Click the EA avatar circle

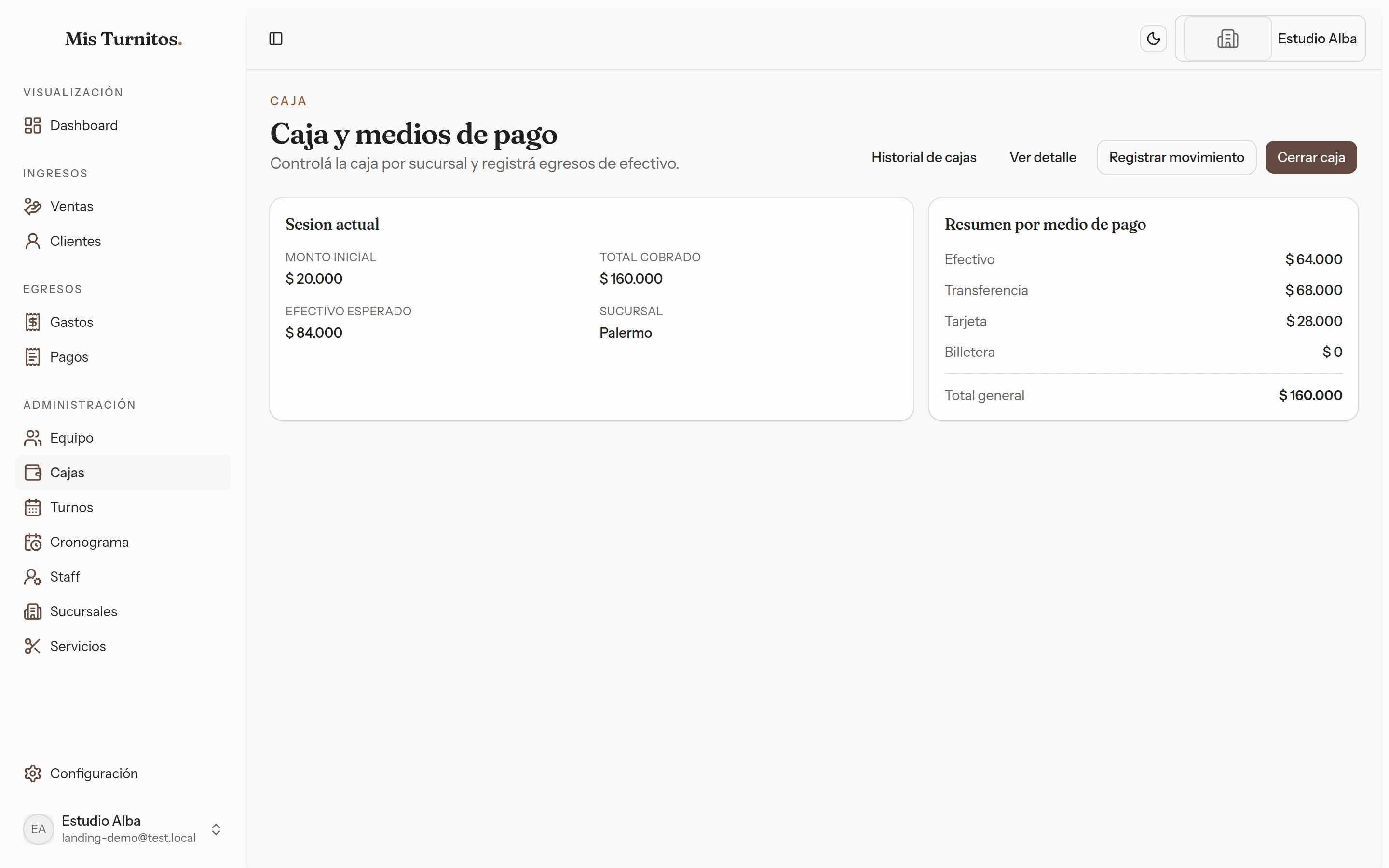click(39, 829)
